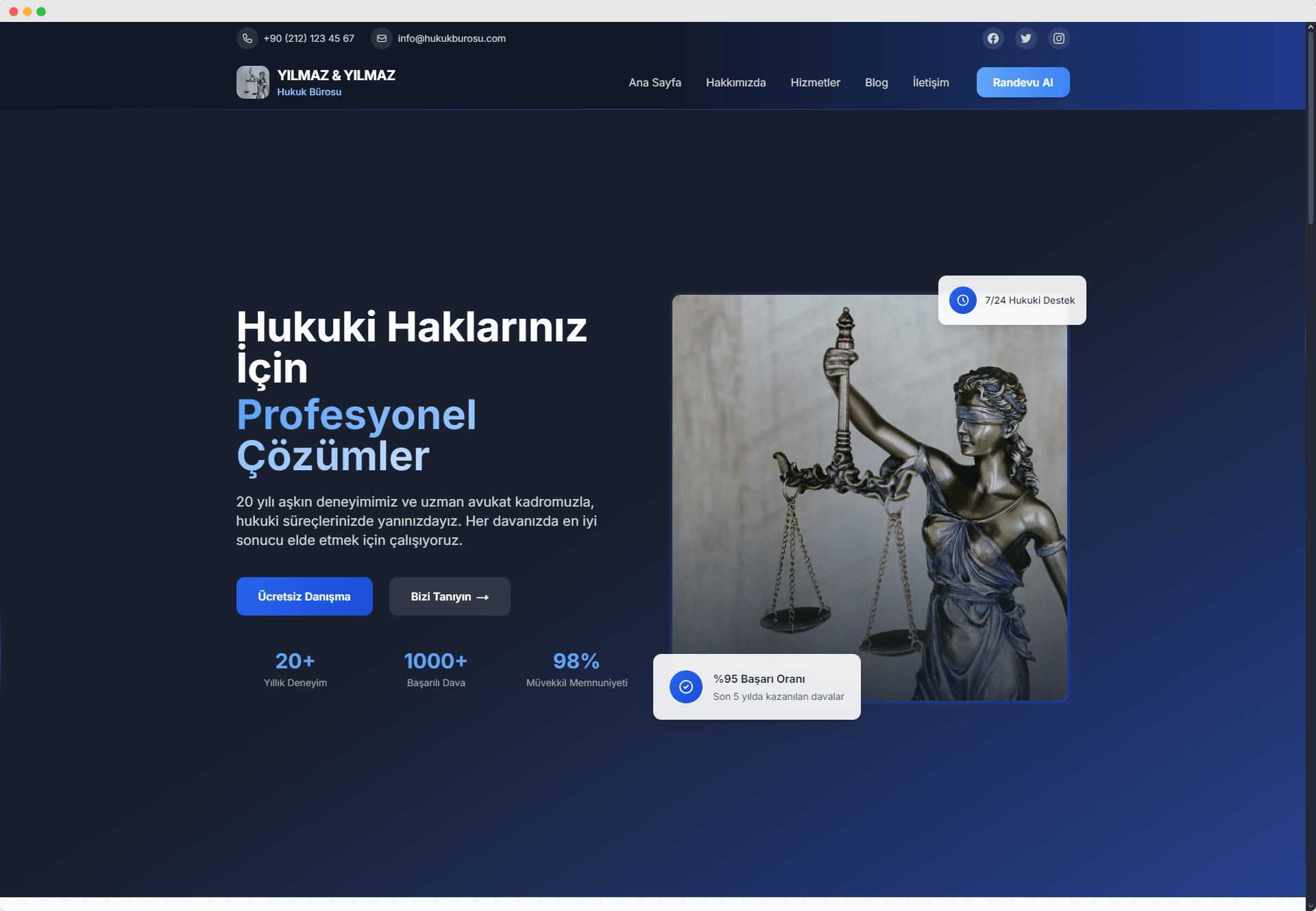This screenshot has height=911, width=1316.
Task: Click the Bizi Tanıyın button
Action: (x=450, y=596)
